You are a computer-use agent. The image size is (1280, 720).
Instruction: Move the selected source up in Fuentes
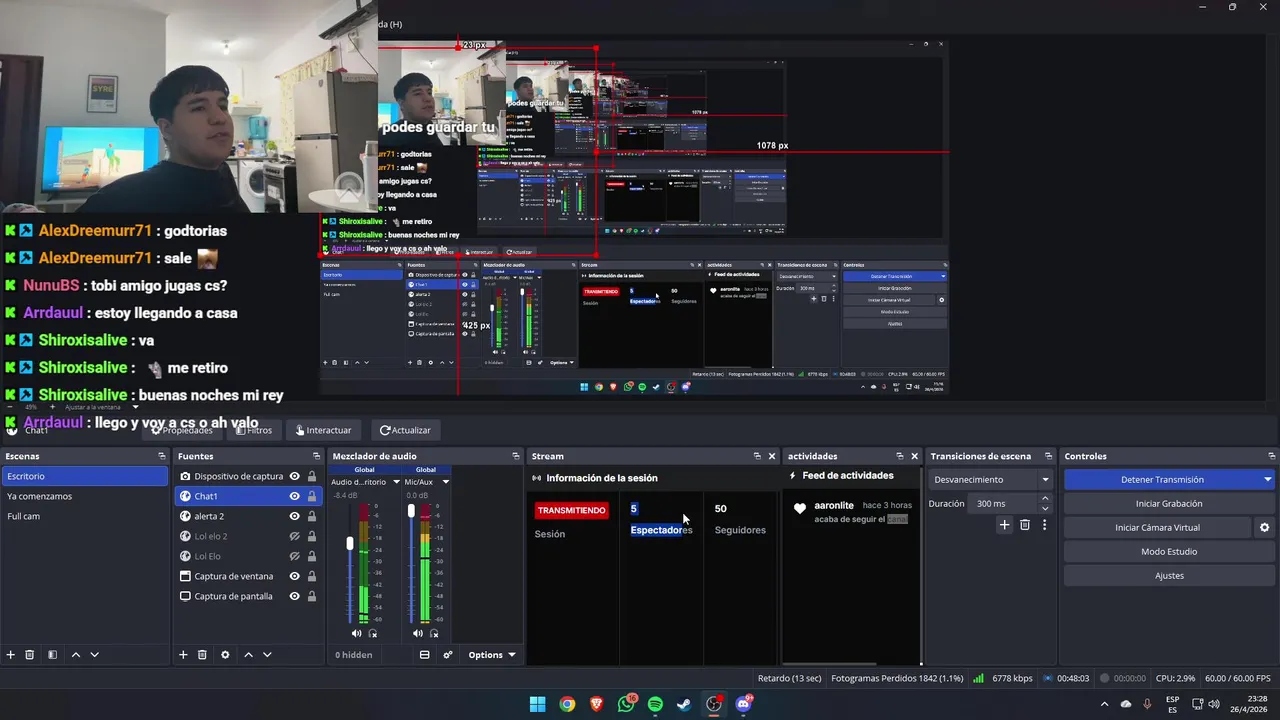pos(248,655)
